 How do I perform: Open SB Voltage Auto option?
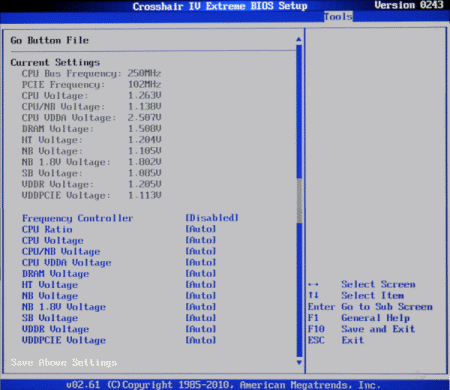tap(201, 318)
